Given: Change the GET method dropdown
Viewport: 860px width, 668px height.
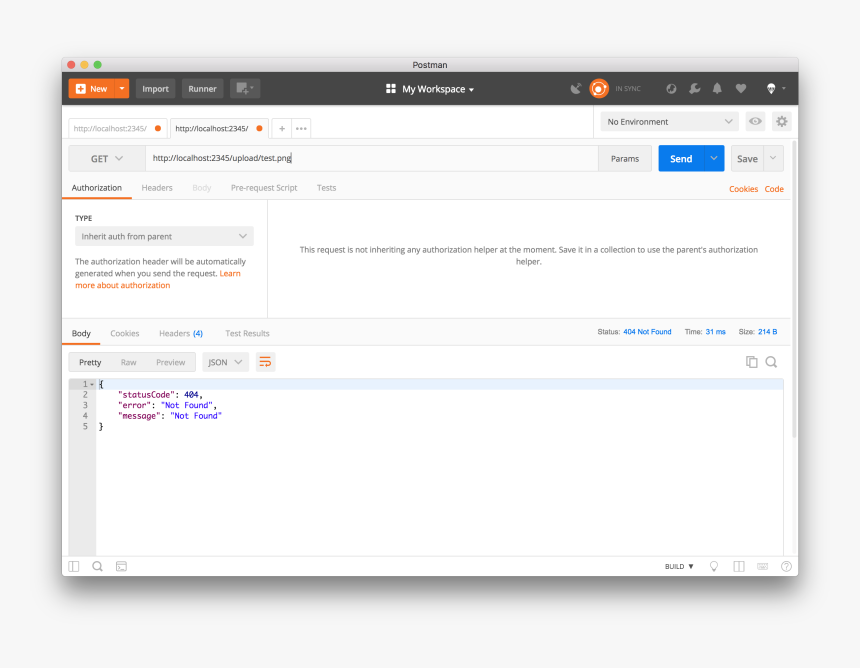Looking at the screenshot, I should [x=106, y=158].
